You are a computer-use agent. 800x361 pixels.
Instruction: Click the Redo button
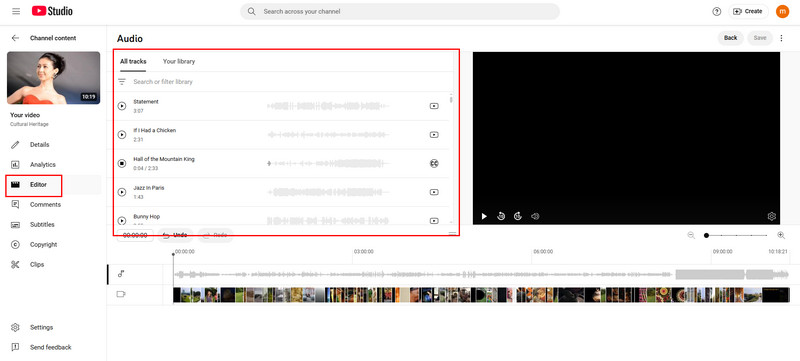tap(215, 235)
